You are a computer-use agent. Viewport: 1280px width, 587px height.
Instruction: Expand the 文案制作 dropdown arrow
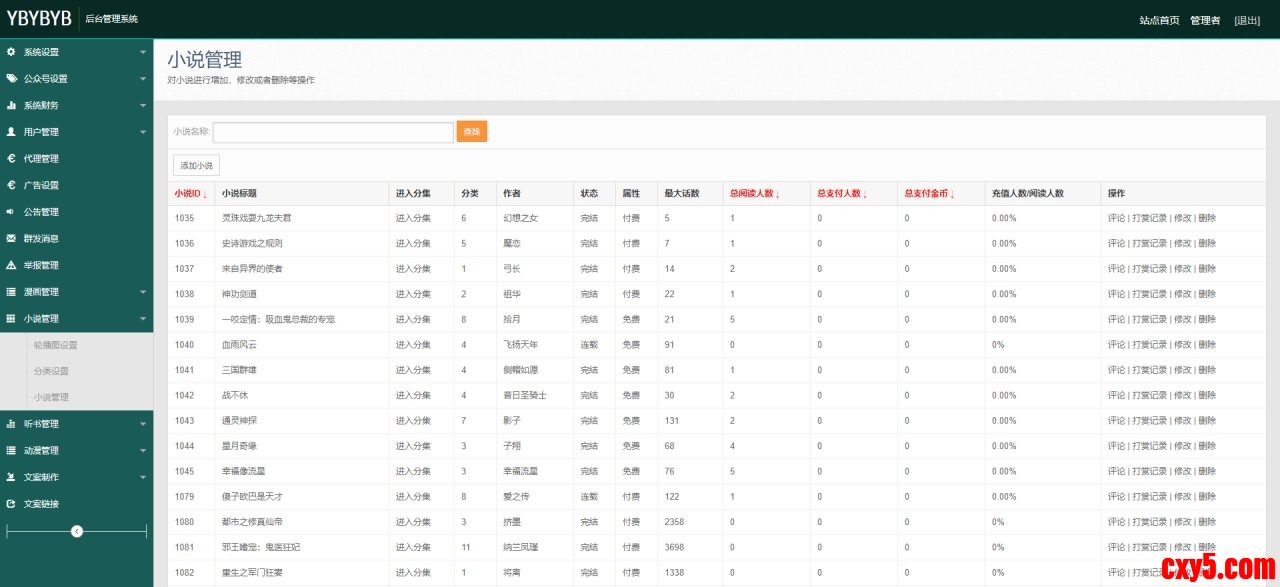143,477
